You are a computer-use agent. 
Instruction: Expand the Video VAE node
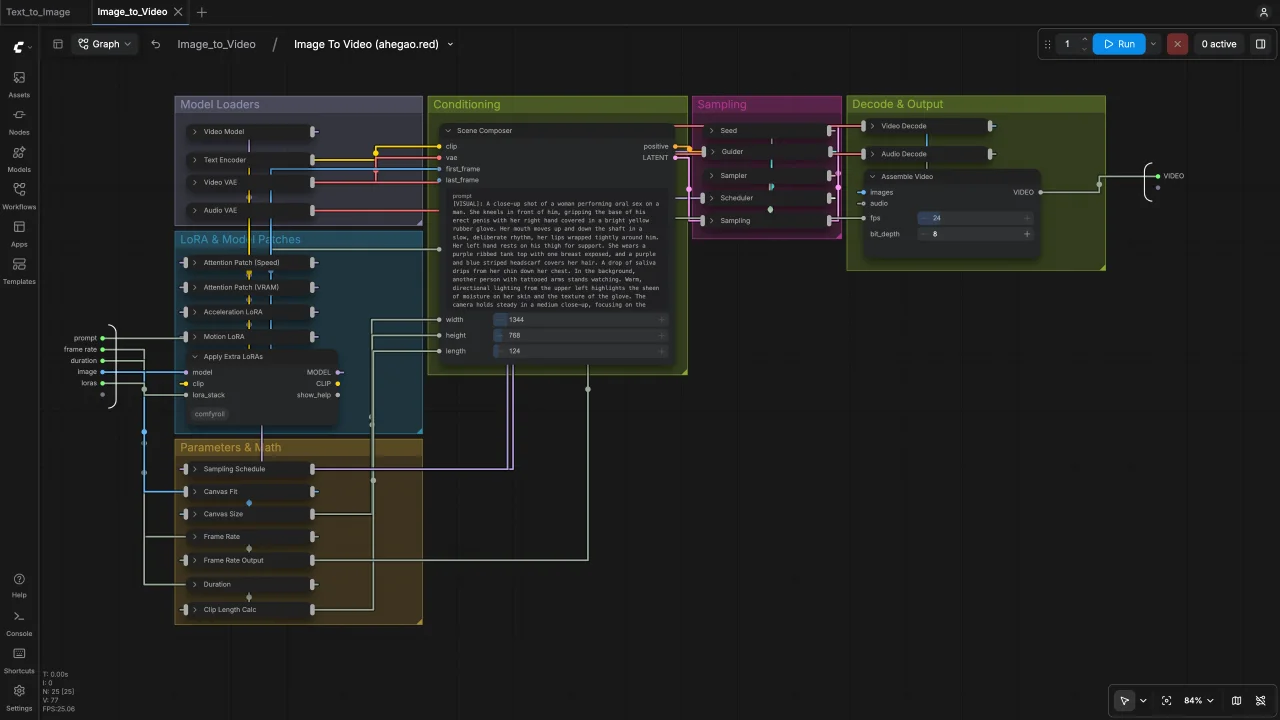(195, 183)
